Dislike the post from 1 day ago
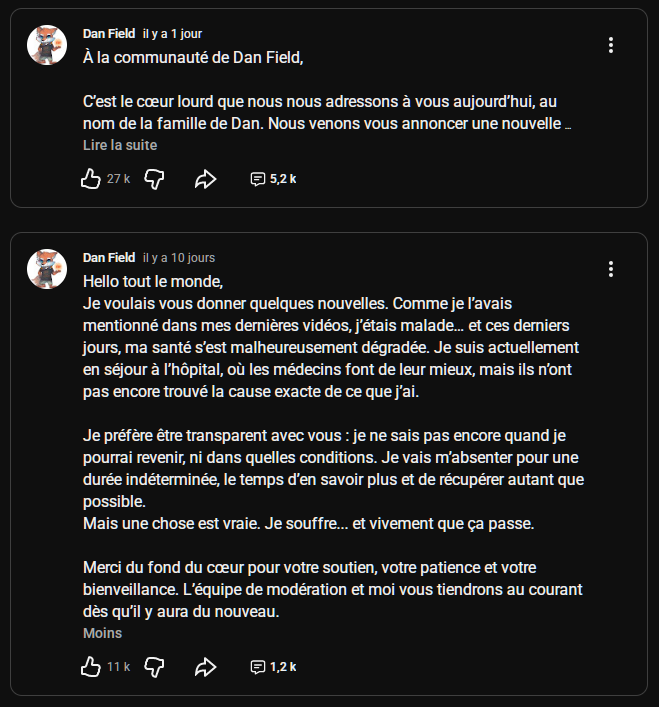Screen dimensions: 659x707 point(154,179)
